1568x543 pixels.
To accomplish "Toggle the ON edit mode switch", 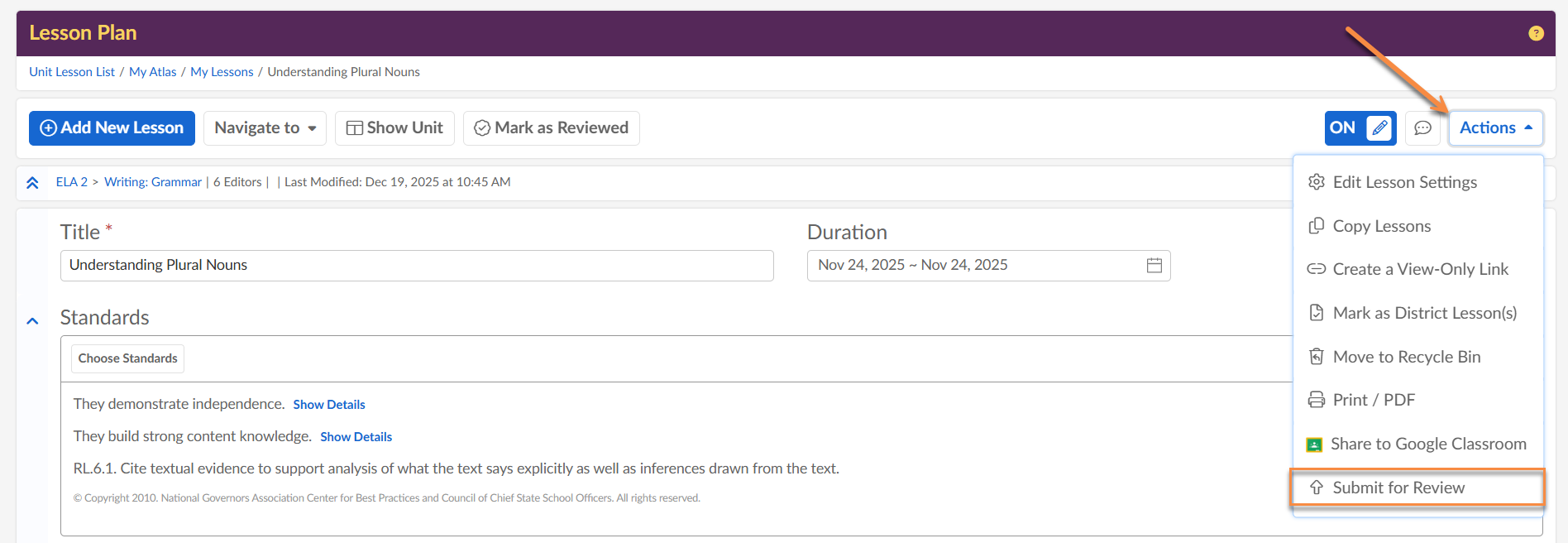I will tap(1360, 128).
